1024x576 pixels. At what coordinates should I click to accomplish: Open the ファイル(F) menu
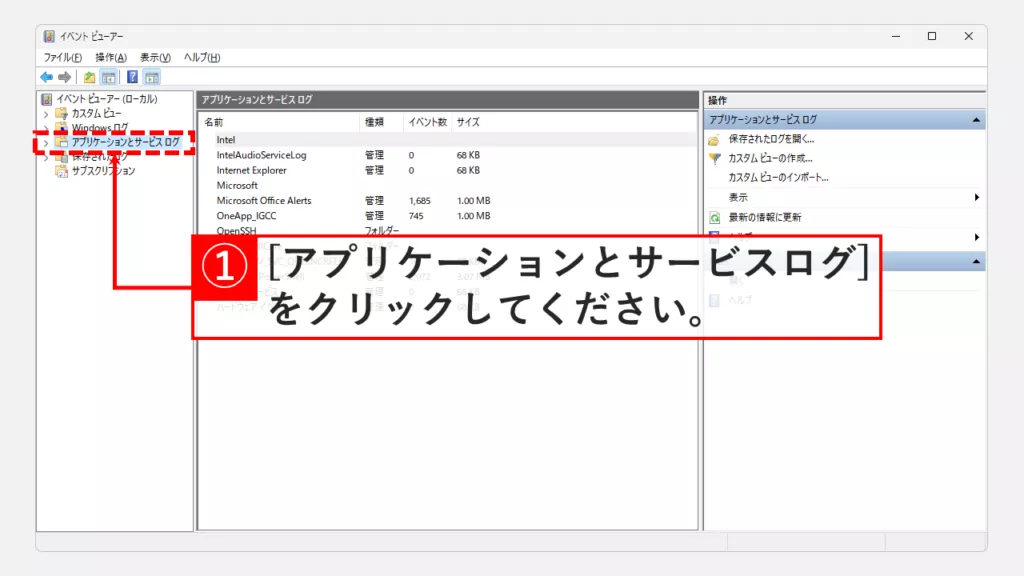tap(62, 57)
